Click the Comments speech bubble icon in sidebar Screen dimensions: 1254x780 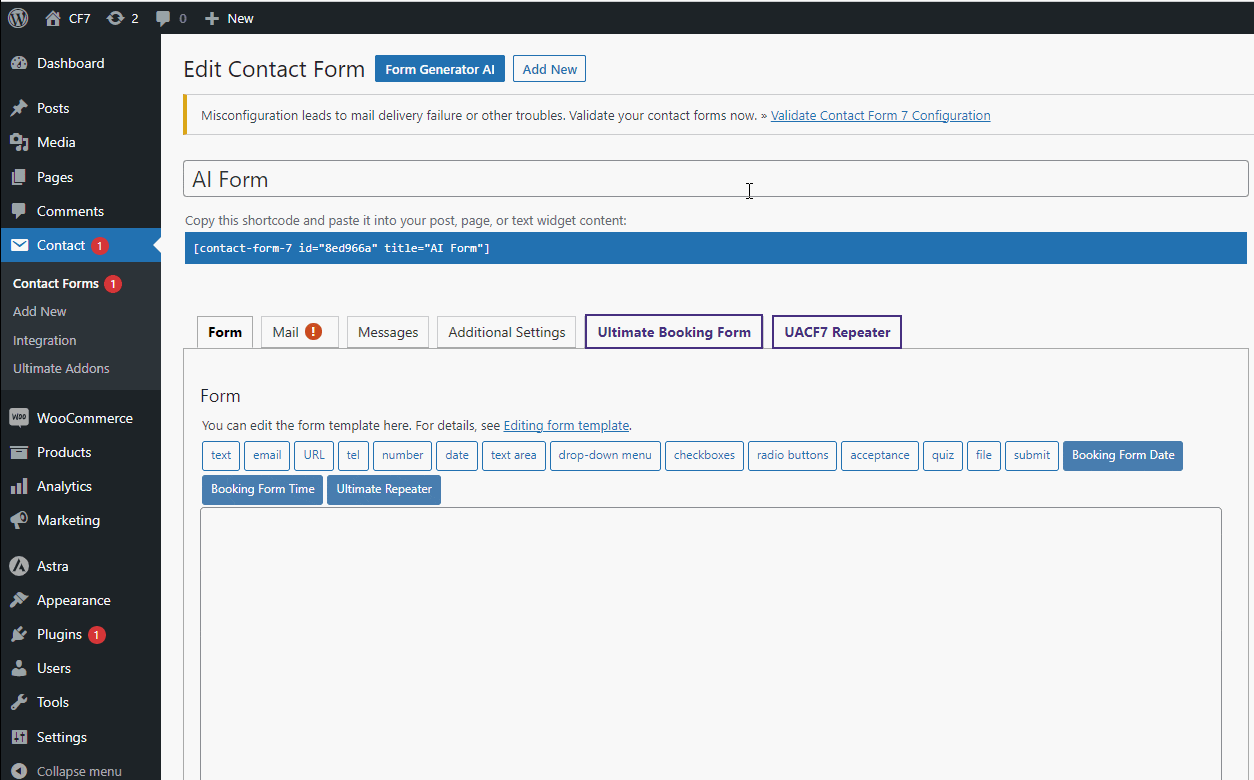(x=19, y=211)
